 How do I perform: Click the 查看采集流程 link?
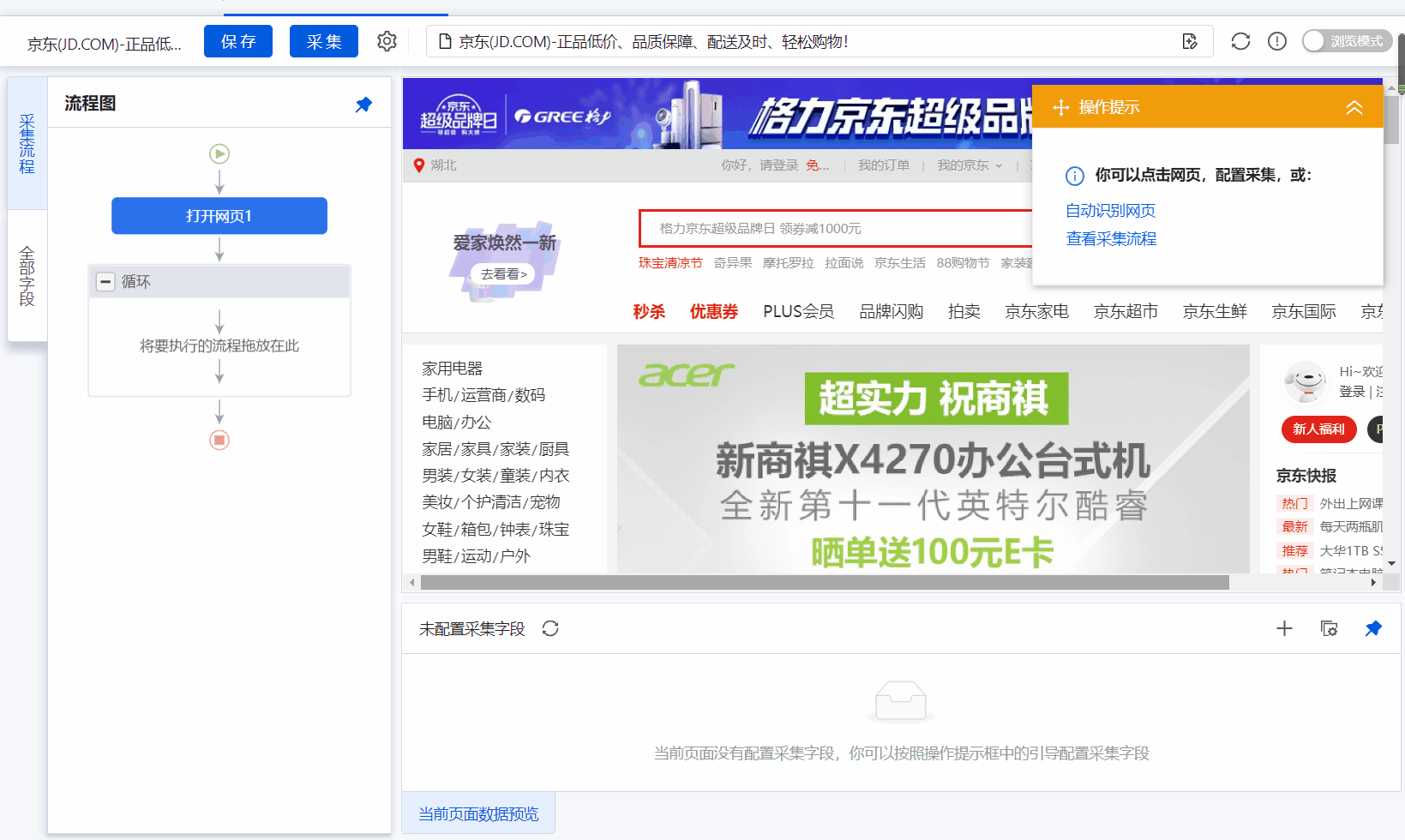click(x=1112, y=239)
